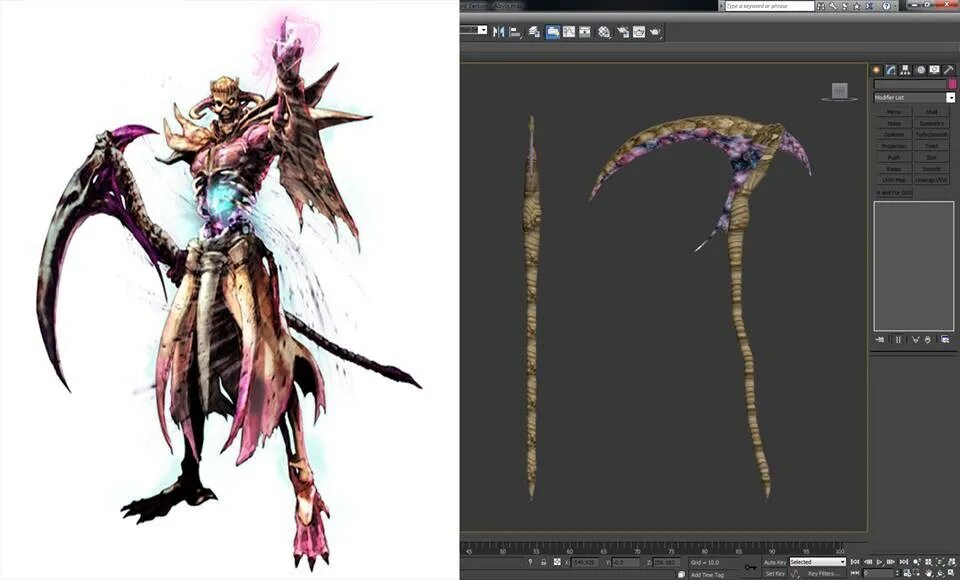
Task: Open Help via the question mark icon
Action: coord(887,6)
